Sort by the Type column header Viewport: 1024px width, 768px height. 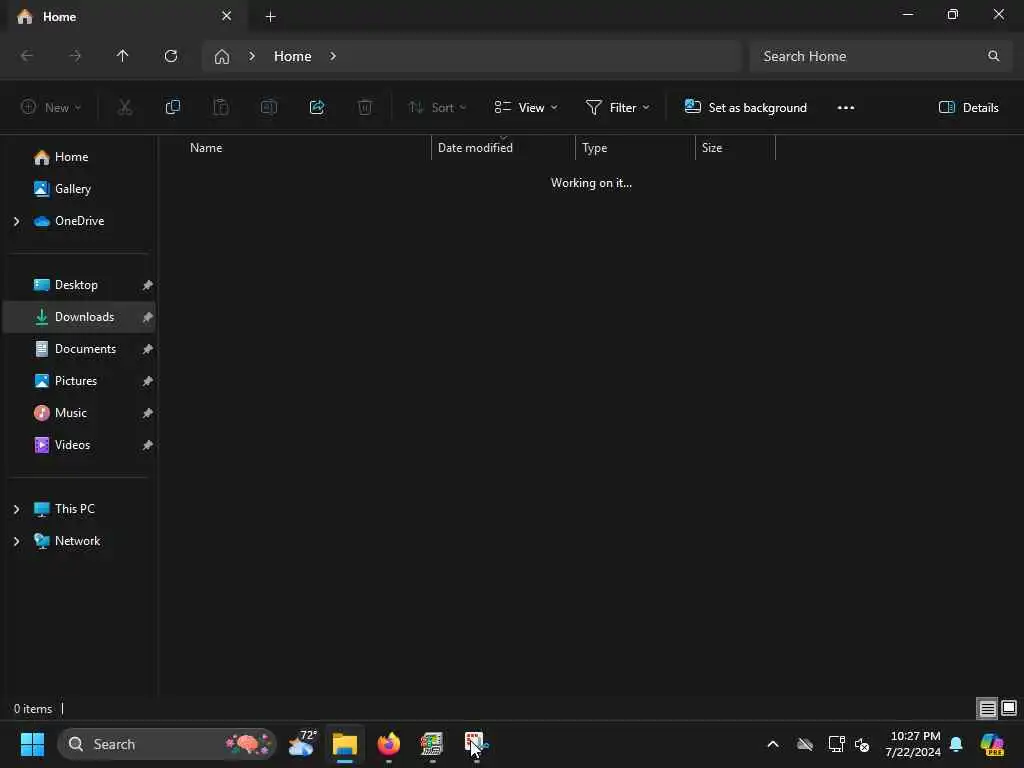(635, 148)
